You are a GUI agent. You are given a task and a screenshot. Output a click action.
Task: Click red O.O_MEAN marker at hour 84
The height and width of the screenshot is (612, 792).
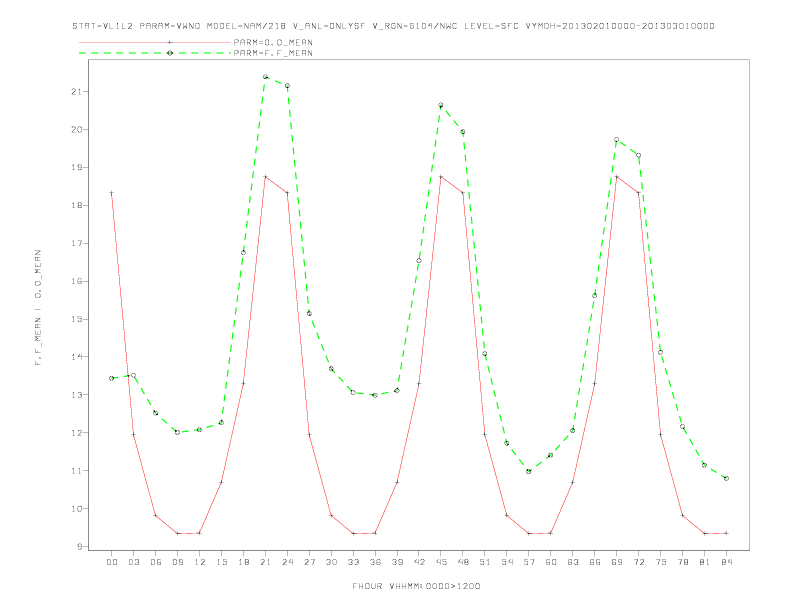click(726, 533)
